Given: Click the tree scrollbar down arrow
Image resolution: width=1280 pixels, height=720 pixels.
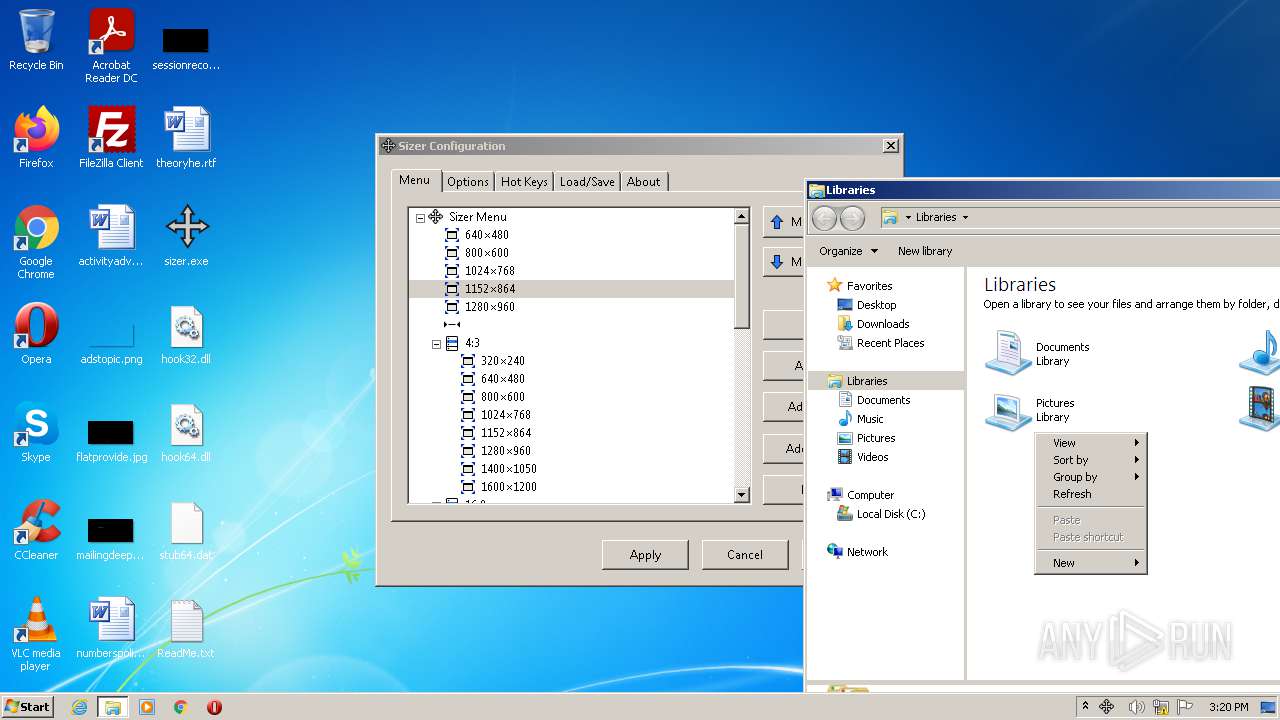Looking at the screenshot, I should point(742,494).
